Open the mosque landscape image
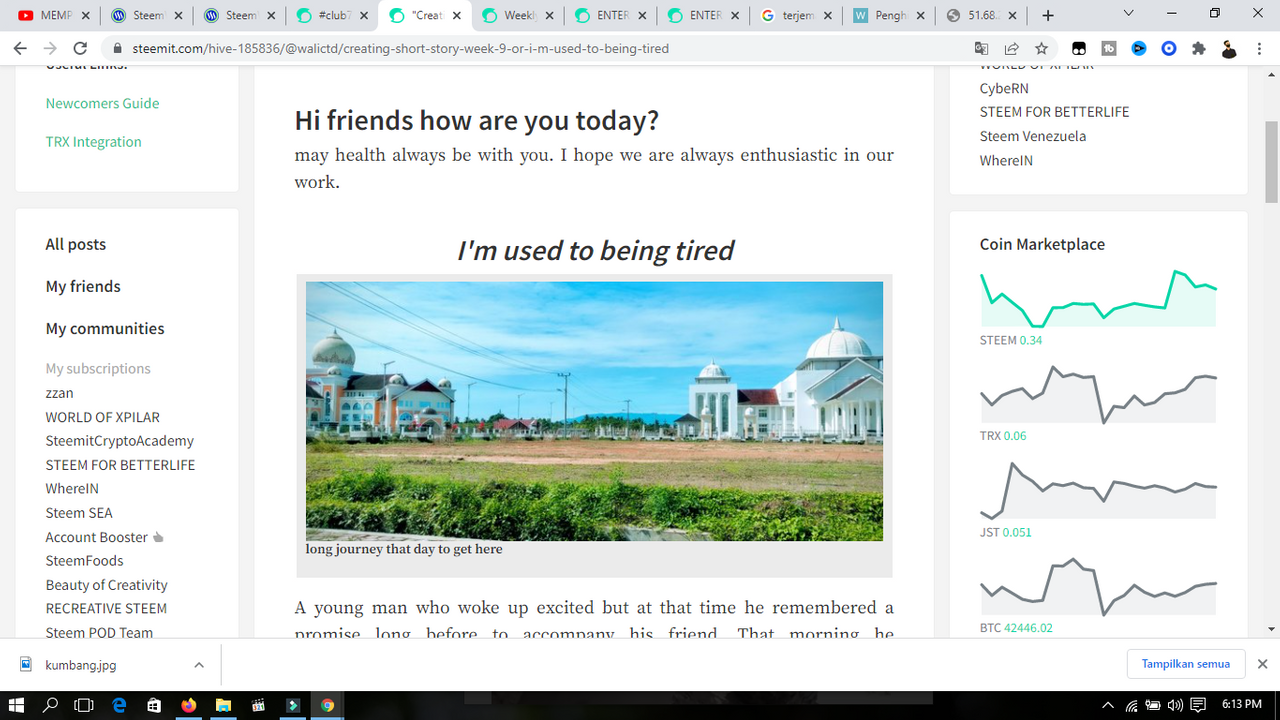 click(594, 411)
